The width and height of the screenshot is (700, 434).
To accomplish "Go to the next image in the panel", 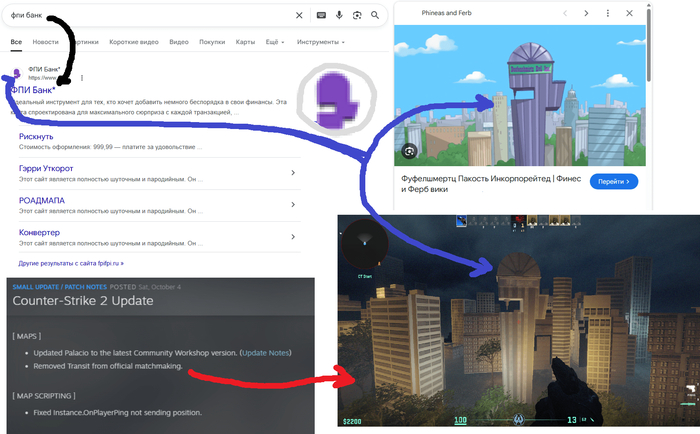I will pos(587,14).
